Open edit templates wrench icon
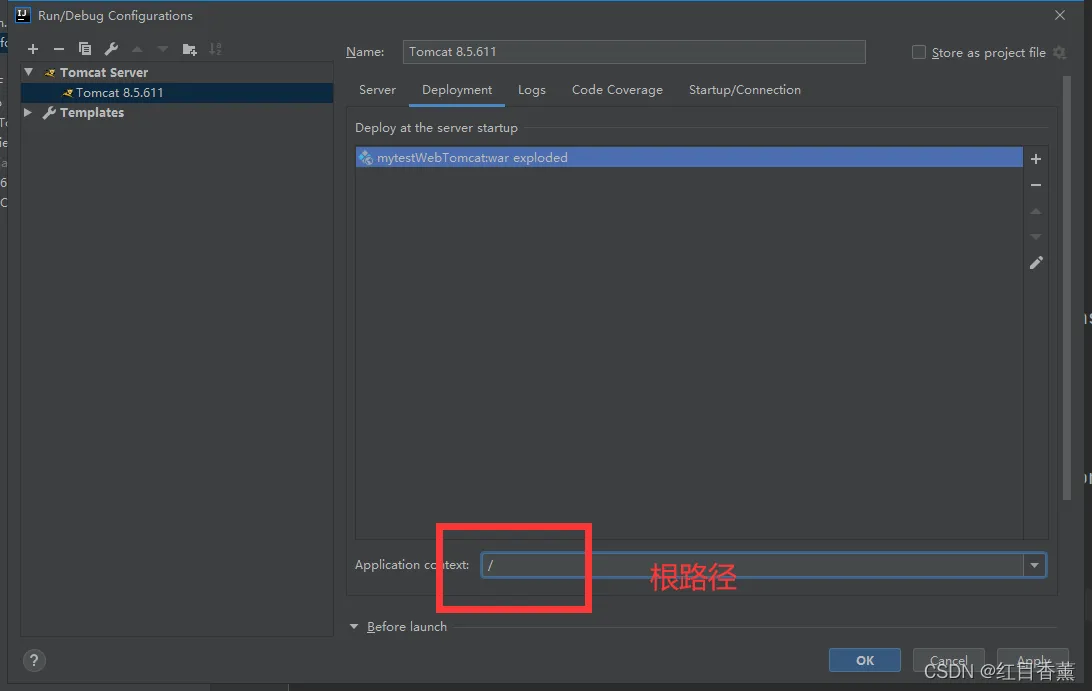This screenshot has width=1092, height=691. coord(111,49)
